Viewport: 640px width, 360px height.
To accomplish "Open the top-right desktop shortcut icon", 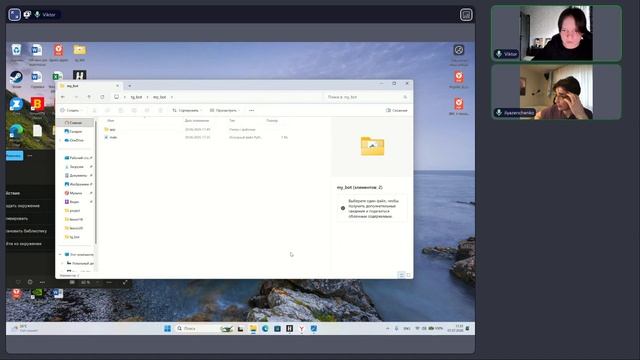I will pos(459,50).
